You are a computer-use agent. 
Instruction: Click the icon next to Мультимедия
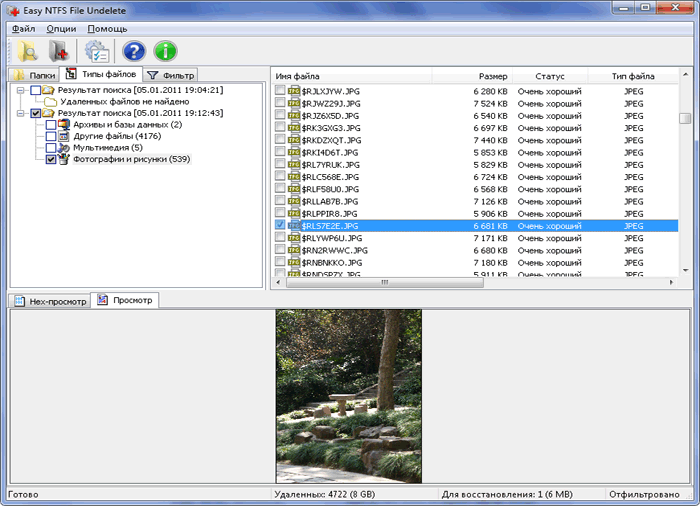click(x=64, y=147)
